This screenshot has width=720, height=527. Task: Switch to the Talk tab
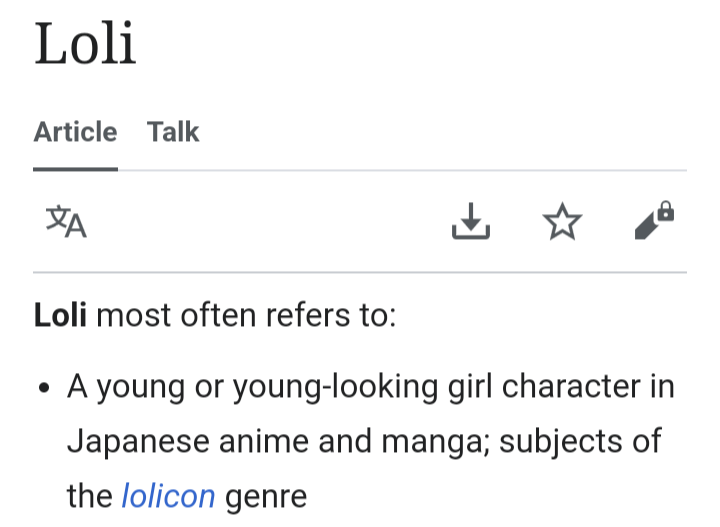coord(173,132)
